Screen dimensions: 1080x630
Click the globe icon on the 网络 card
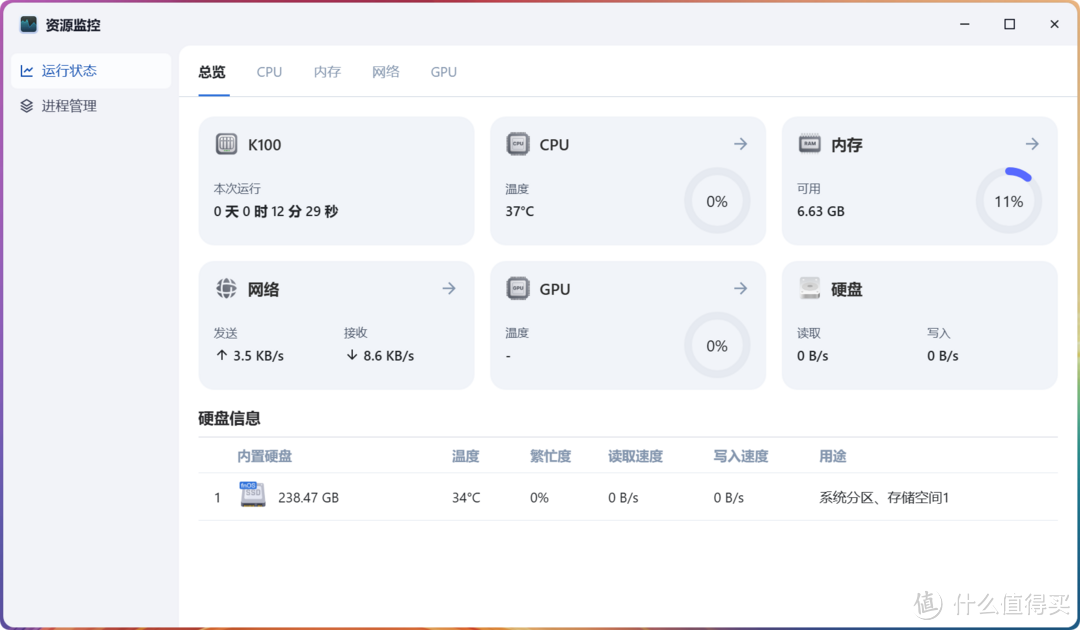point(224,289)
